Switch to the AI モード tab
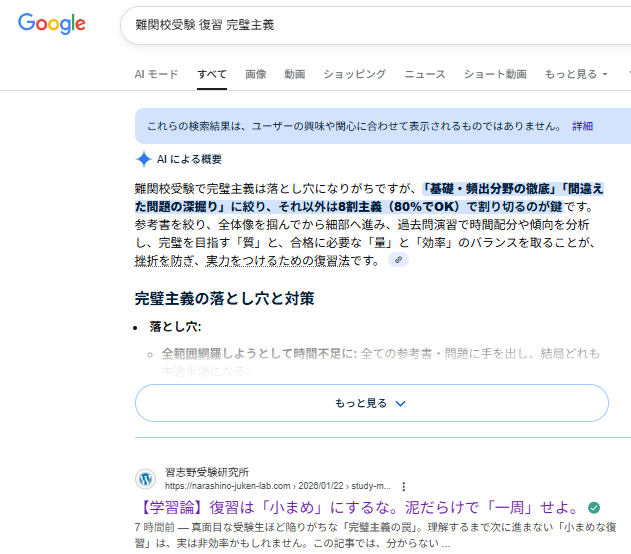Screen dimensions: 631x554 coord(157,74)
